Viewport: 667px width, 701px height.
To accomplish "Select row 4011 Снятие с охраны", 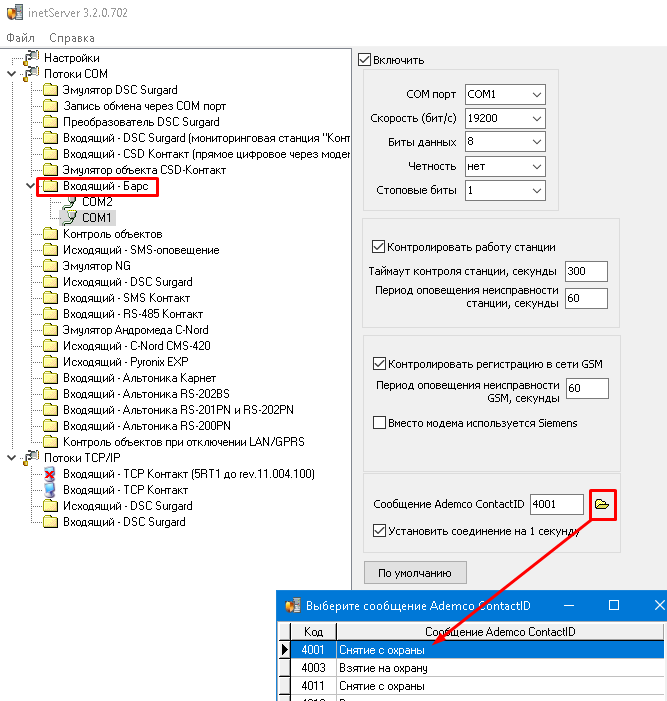I will 477,686.
